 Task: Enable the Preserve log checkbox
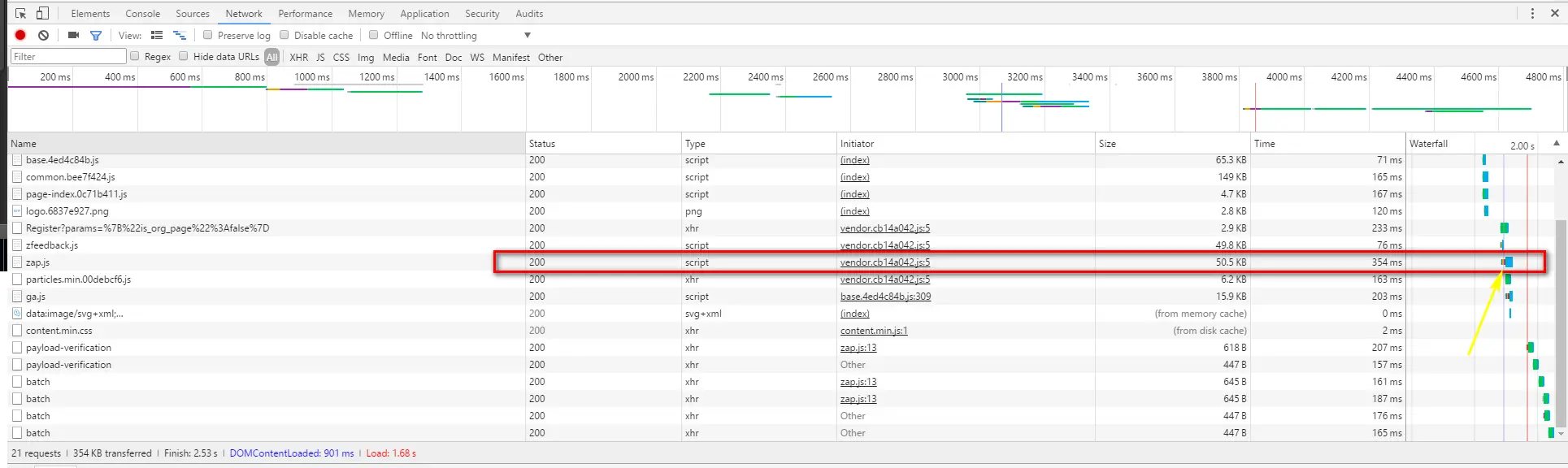[208, 35]
